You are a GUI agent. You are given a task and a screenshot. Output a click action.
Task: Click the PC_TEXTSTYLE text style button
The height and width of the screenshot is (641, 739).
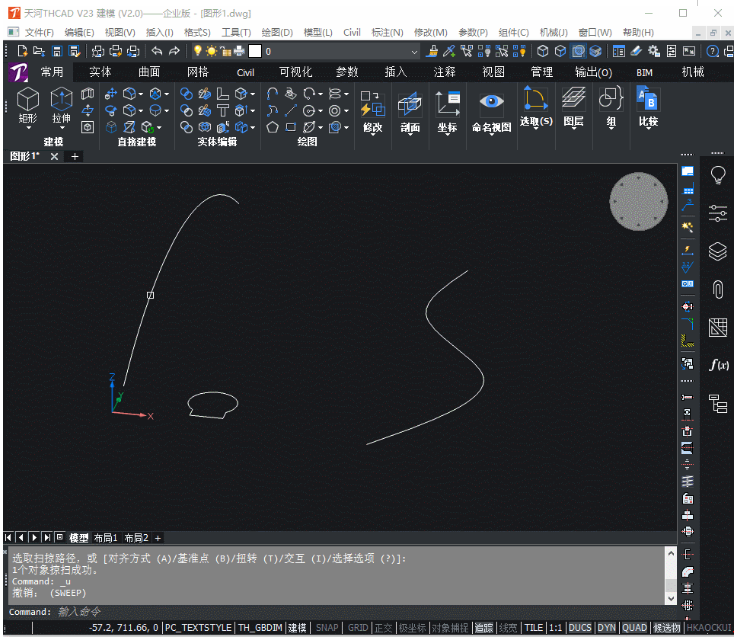198,628
